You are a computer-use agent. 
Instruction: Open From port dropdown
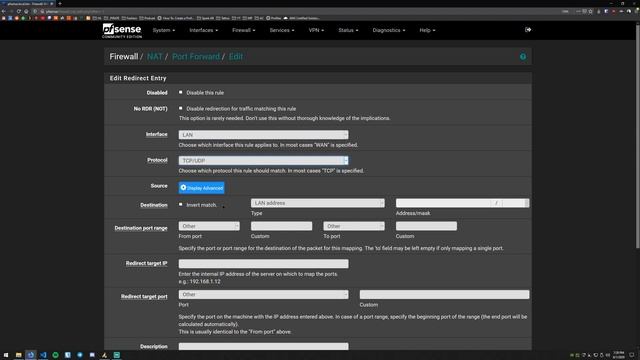209,226
